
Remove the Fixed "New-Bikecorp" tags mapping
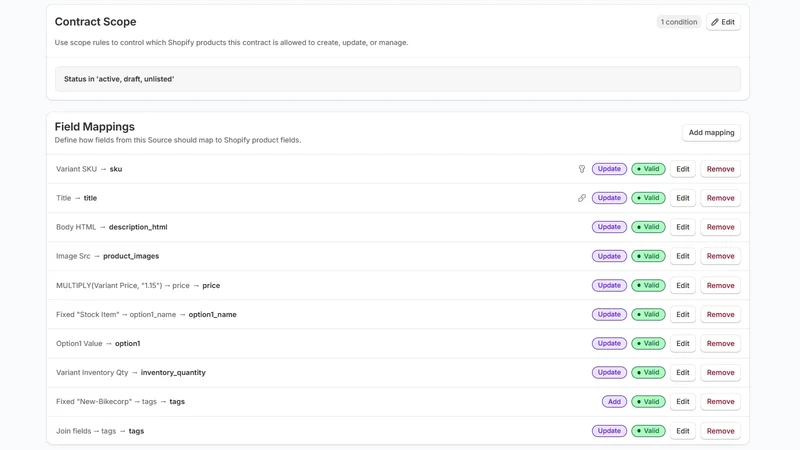[x=720, y=402]
